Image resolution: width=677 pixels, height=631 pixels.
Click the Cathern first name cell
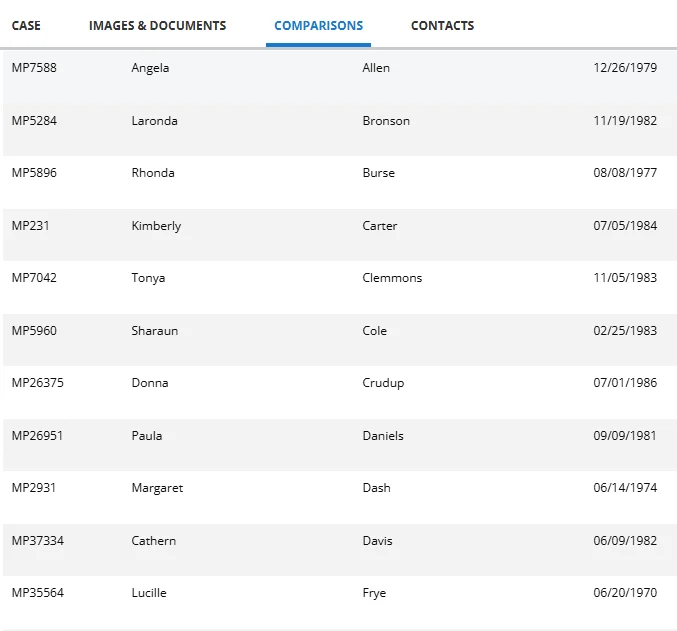point(154,541)
